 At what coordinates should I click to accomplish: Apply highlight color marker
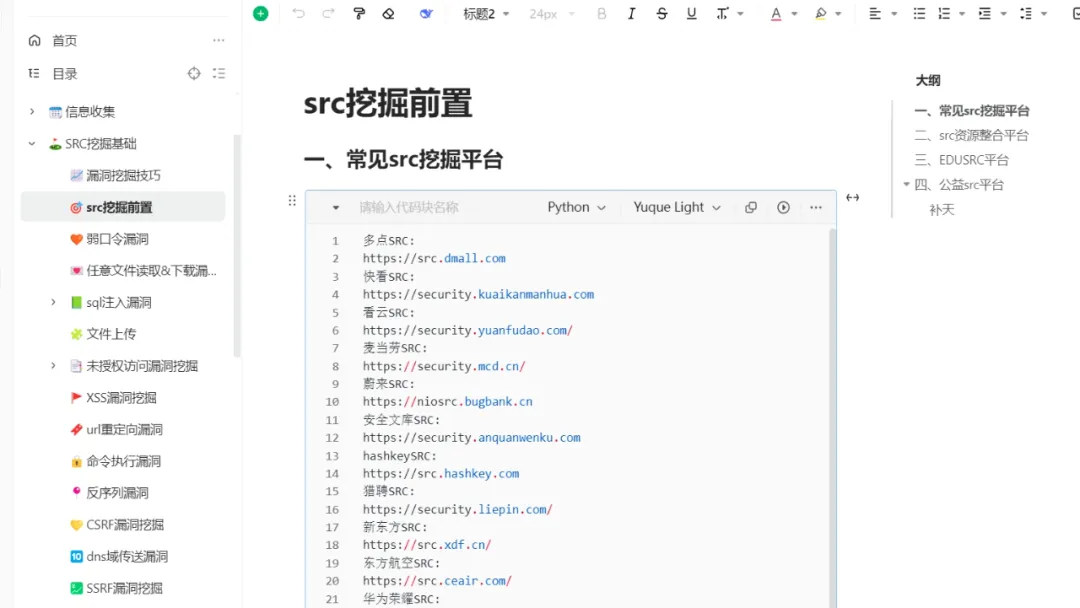coord(820,13)
